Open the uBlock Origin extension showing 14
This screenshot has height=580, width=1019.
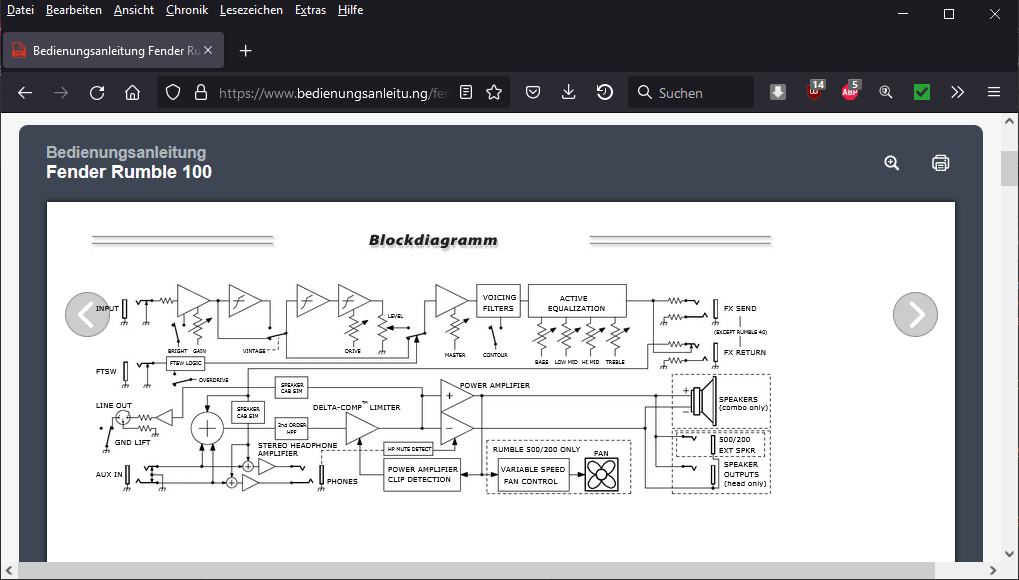(814, 92)
